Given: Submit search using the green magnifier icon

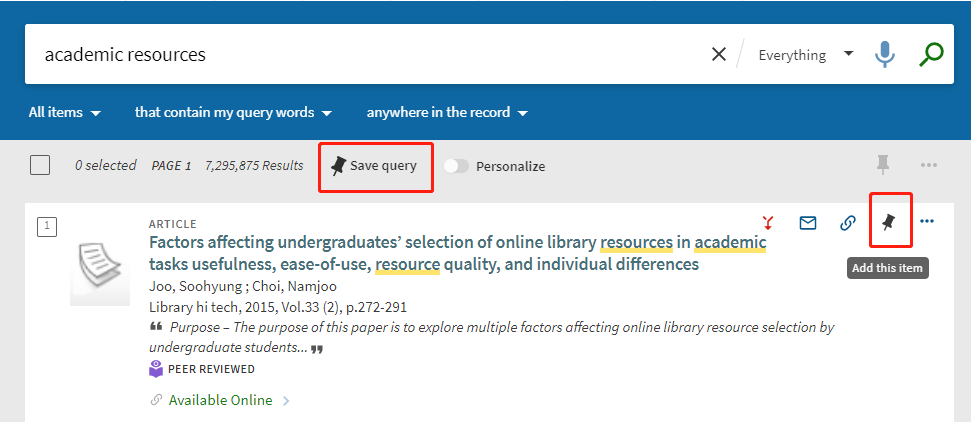Looking at the screenshot, I should [931, 55].
